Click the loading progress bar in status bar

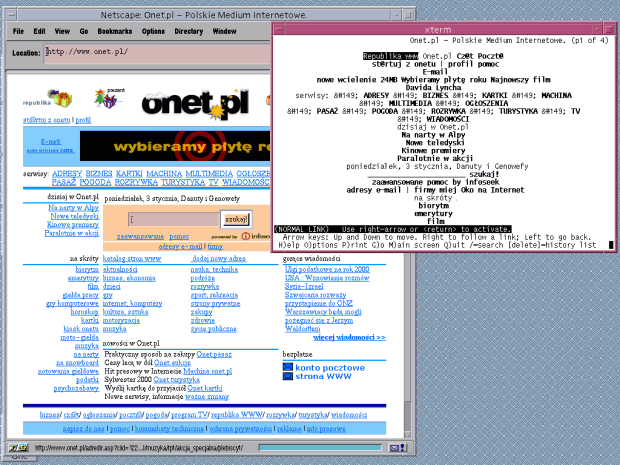[x=320, y=448]
